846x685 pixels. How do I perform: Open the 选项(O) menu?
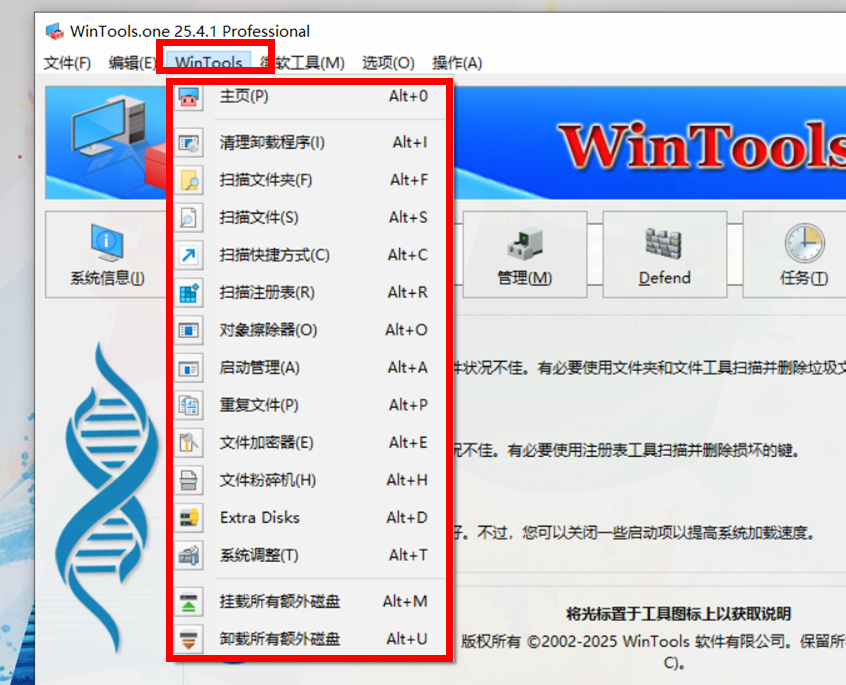[388, 63]
